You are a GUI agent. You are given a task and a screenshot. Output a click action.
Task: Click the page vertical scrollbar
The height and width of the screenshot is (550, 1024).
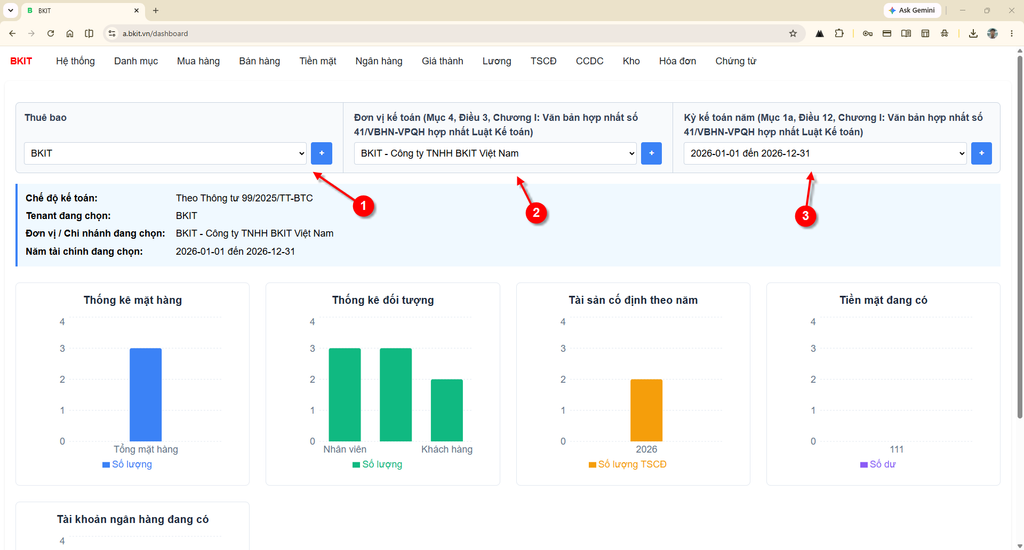[1019, 235]
